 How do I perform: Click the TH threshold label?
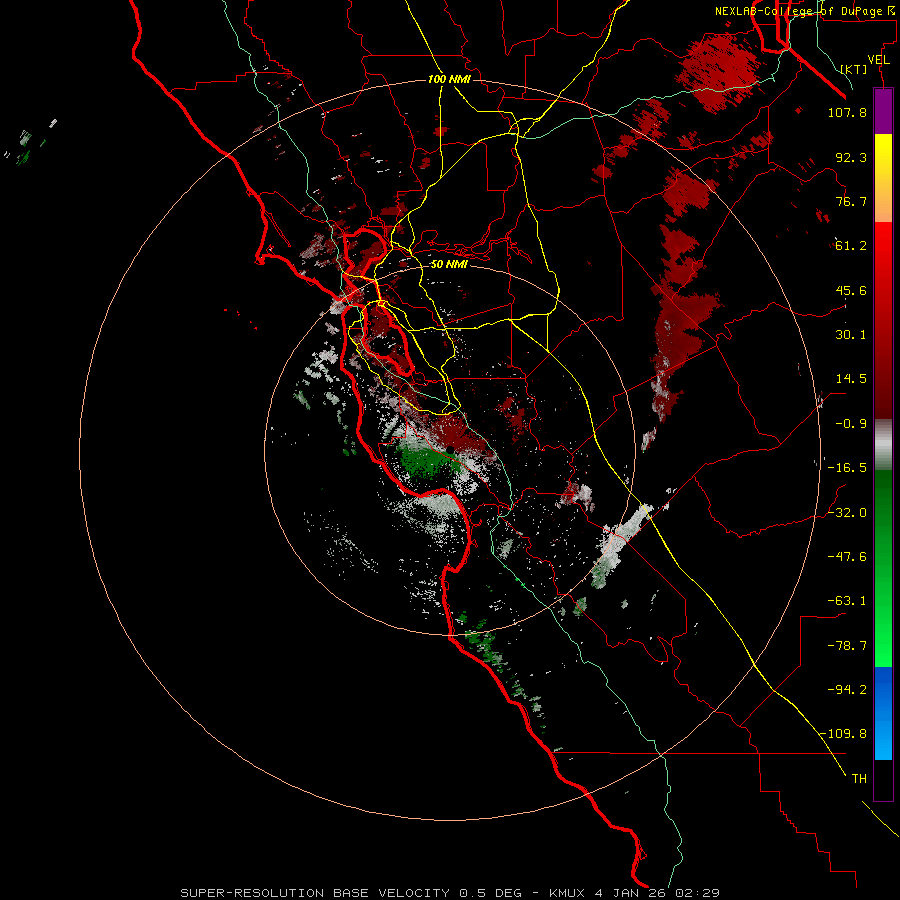pyautogui.click(x=859, y=779)
